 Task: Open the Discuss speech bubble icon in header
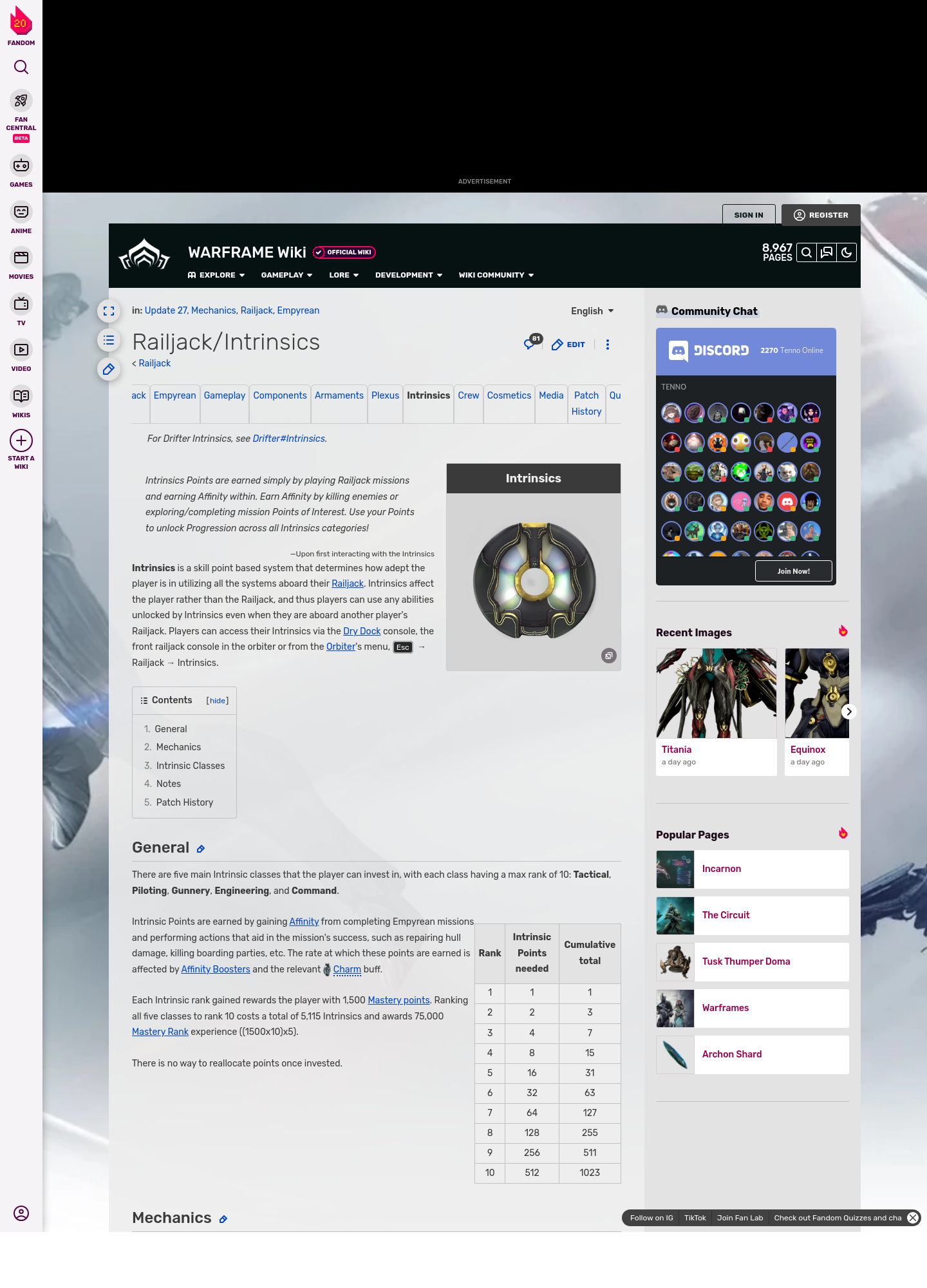coord(827,252)
